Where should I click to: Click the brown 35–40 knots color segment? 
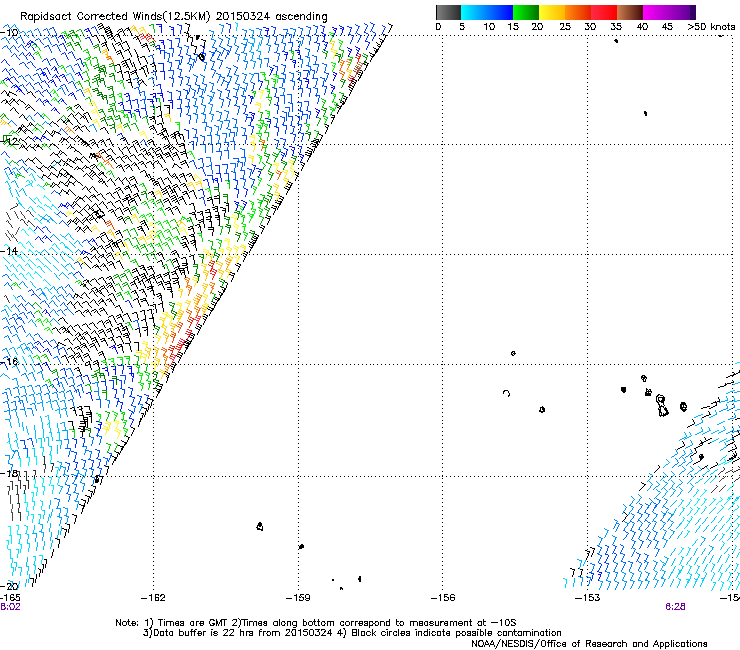click(630, 12)
